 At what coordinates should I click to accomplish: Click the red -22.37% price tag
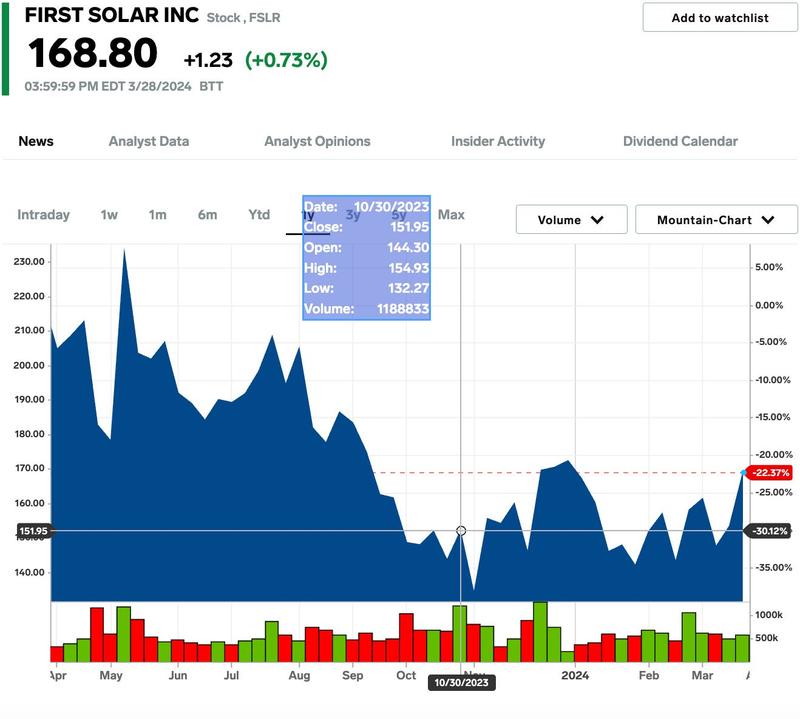point(770,473)
